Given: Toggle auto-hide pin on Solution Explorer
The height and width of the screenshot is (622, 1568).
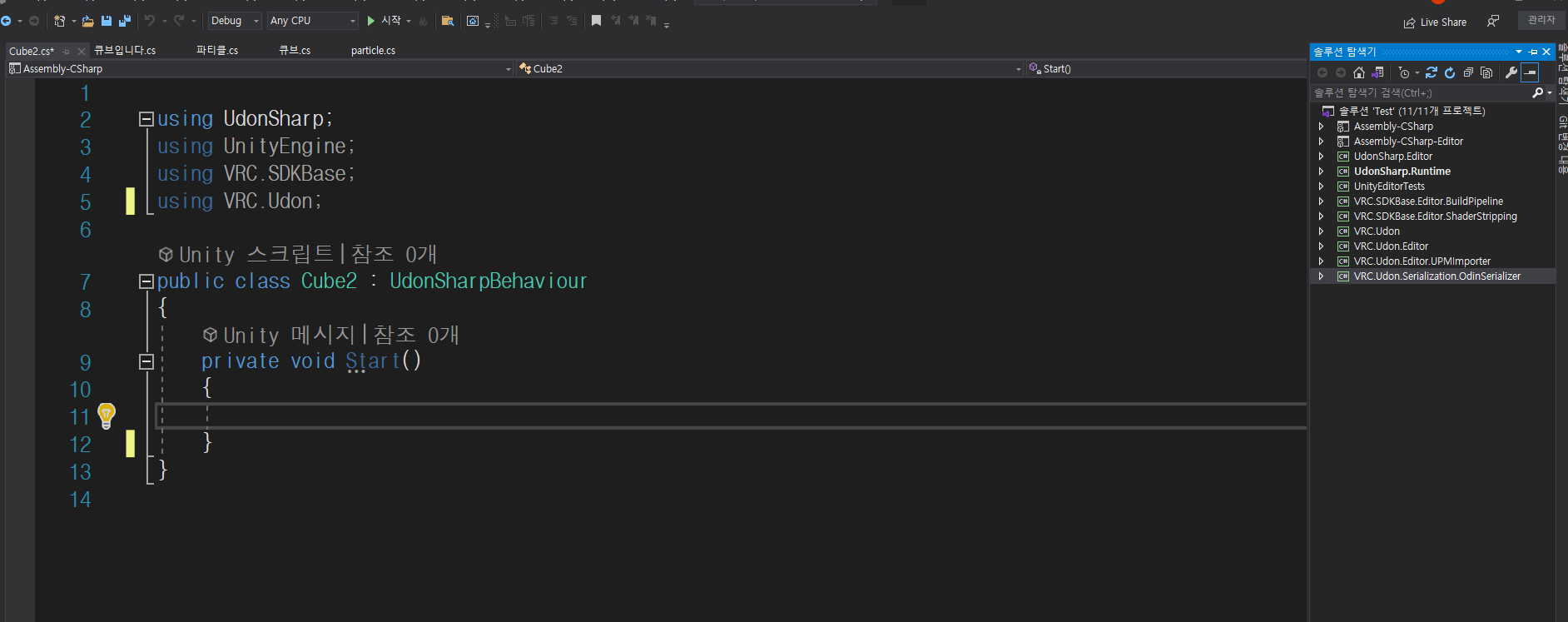Looking at the screenshot, I should coord(1533,52).
